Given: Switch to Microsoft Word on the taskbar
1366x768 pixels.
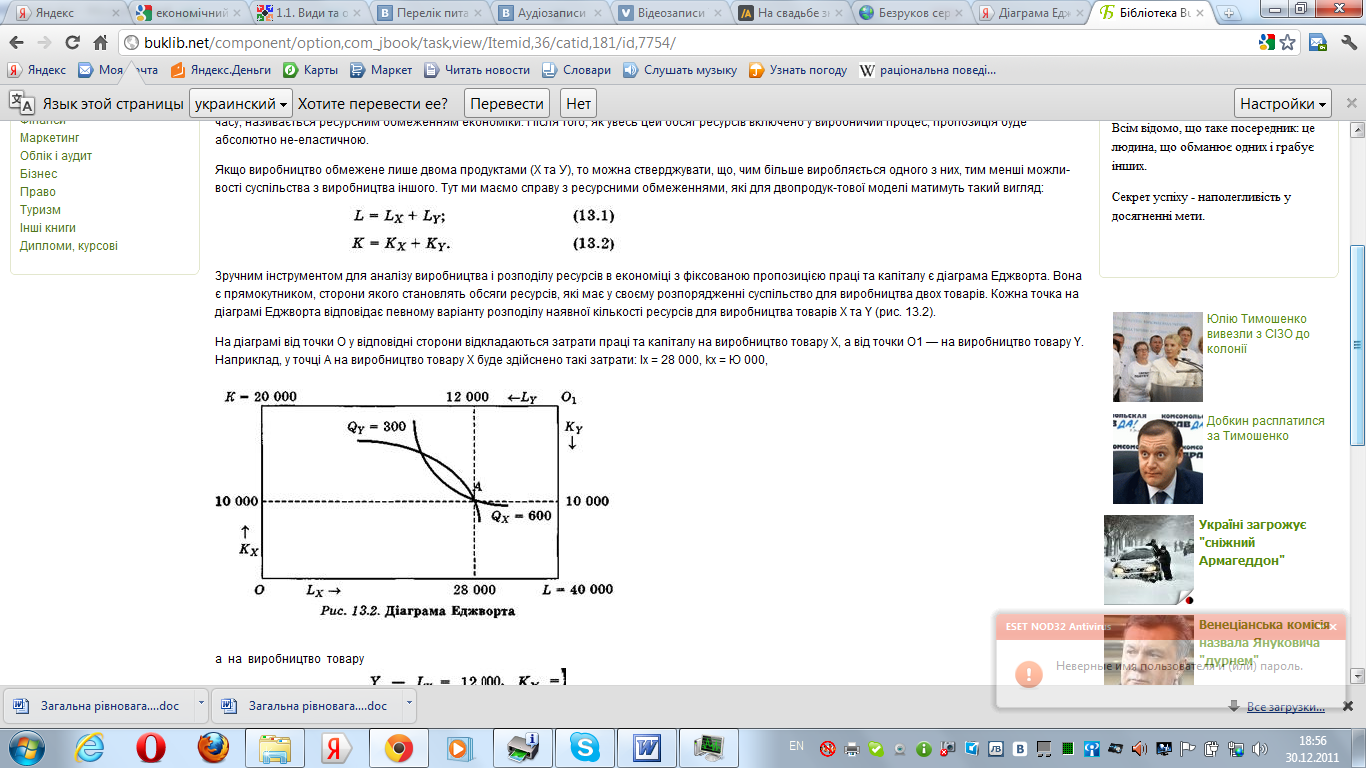Looking at the screenshot, I should pos(647,747).
